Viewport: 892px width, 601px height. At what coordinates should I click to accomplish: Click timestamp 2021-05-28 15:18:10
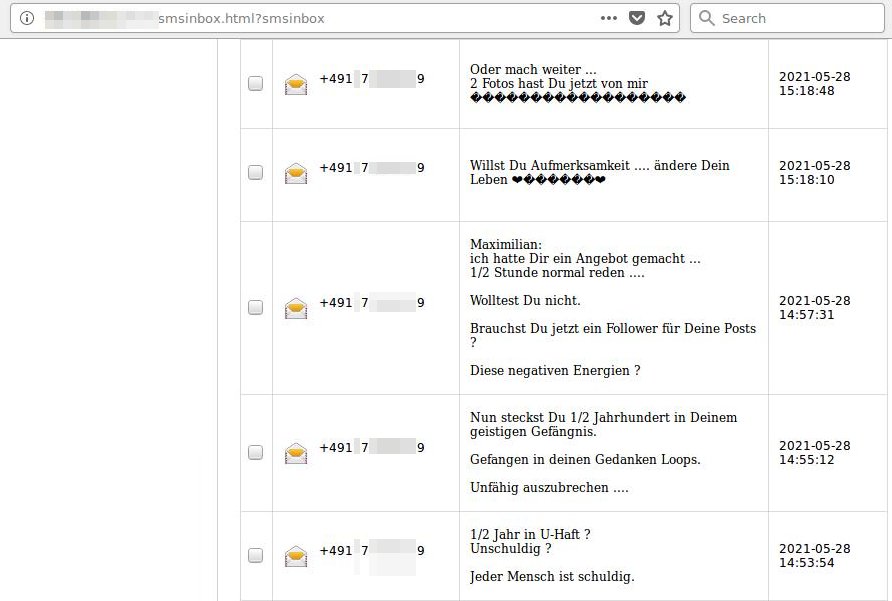[815, 173]
